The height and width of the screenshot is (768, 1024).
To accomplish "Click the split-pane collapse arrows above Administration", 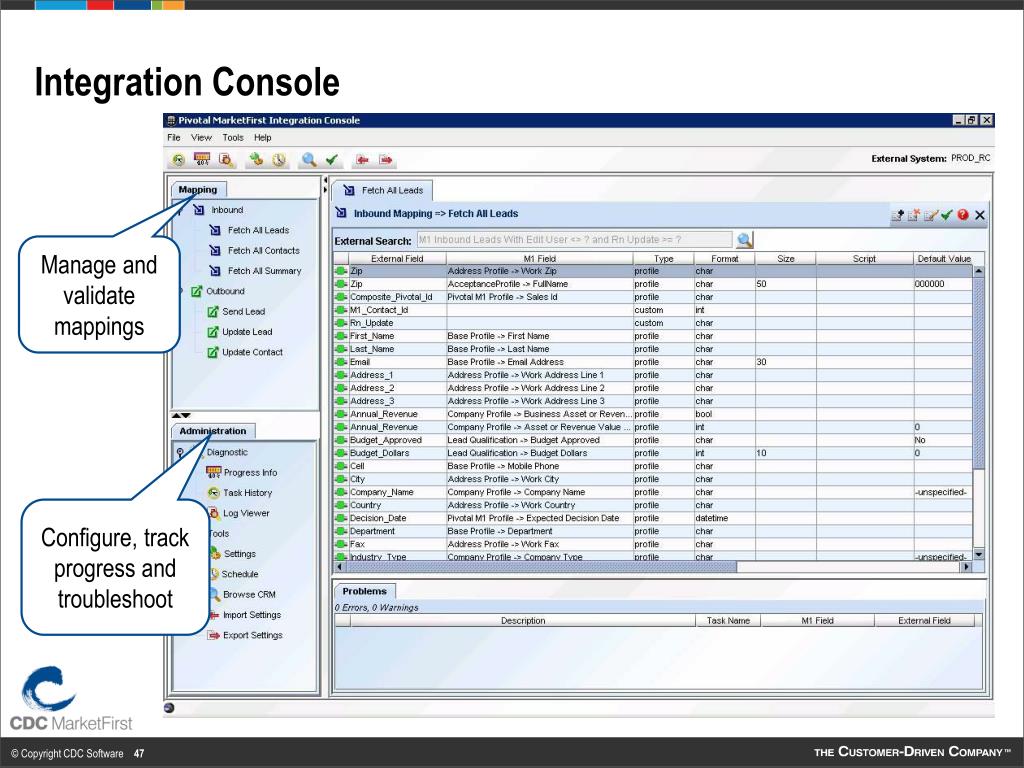I will click(181, 415).
